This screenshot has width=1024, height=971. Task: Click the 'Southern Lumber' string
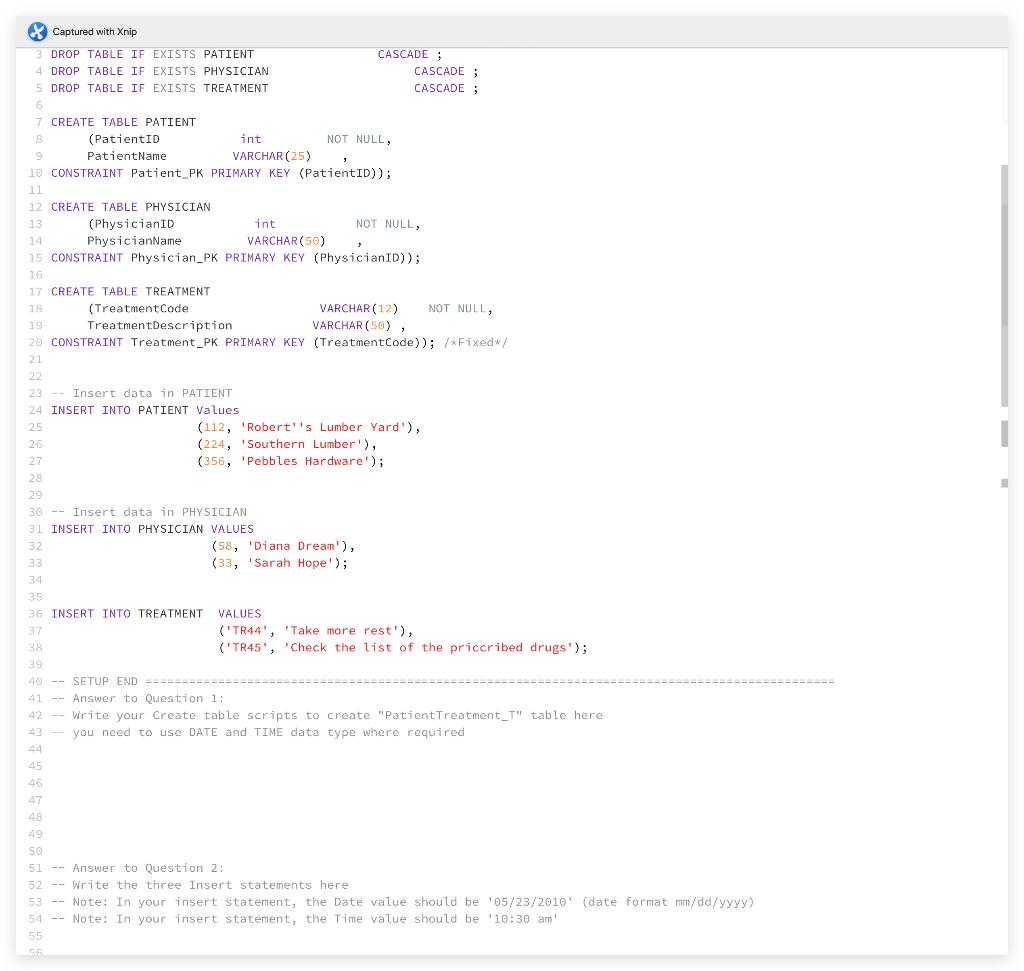click(301, 445)
